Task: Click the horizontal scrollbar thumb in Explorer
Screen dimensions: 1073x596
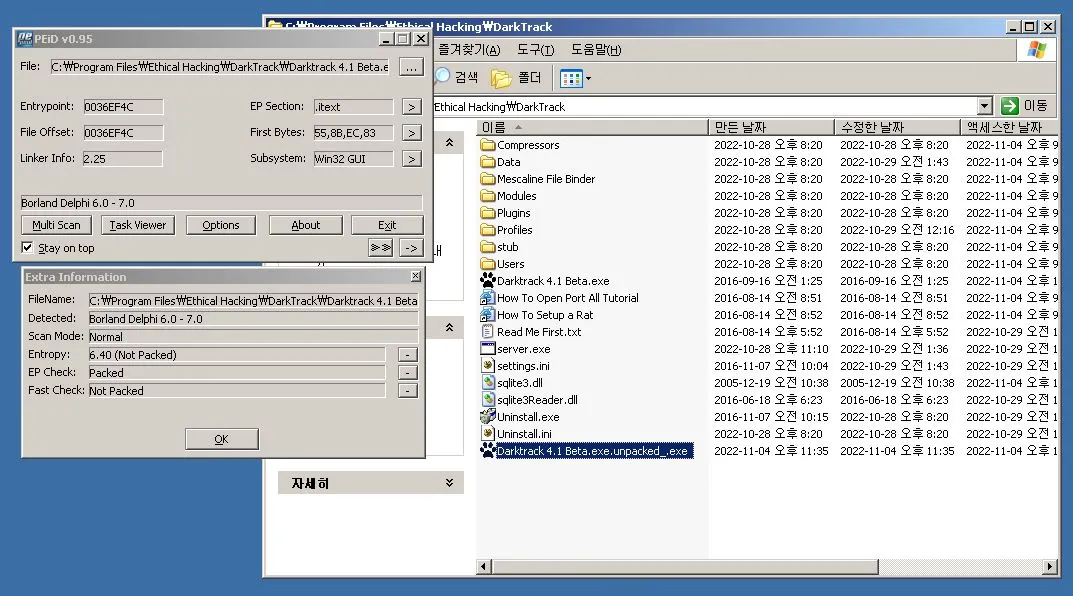Action: 684,567
